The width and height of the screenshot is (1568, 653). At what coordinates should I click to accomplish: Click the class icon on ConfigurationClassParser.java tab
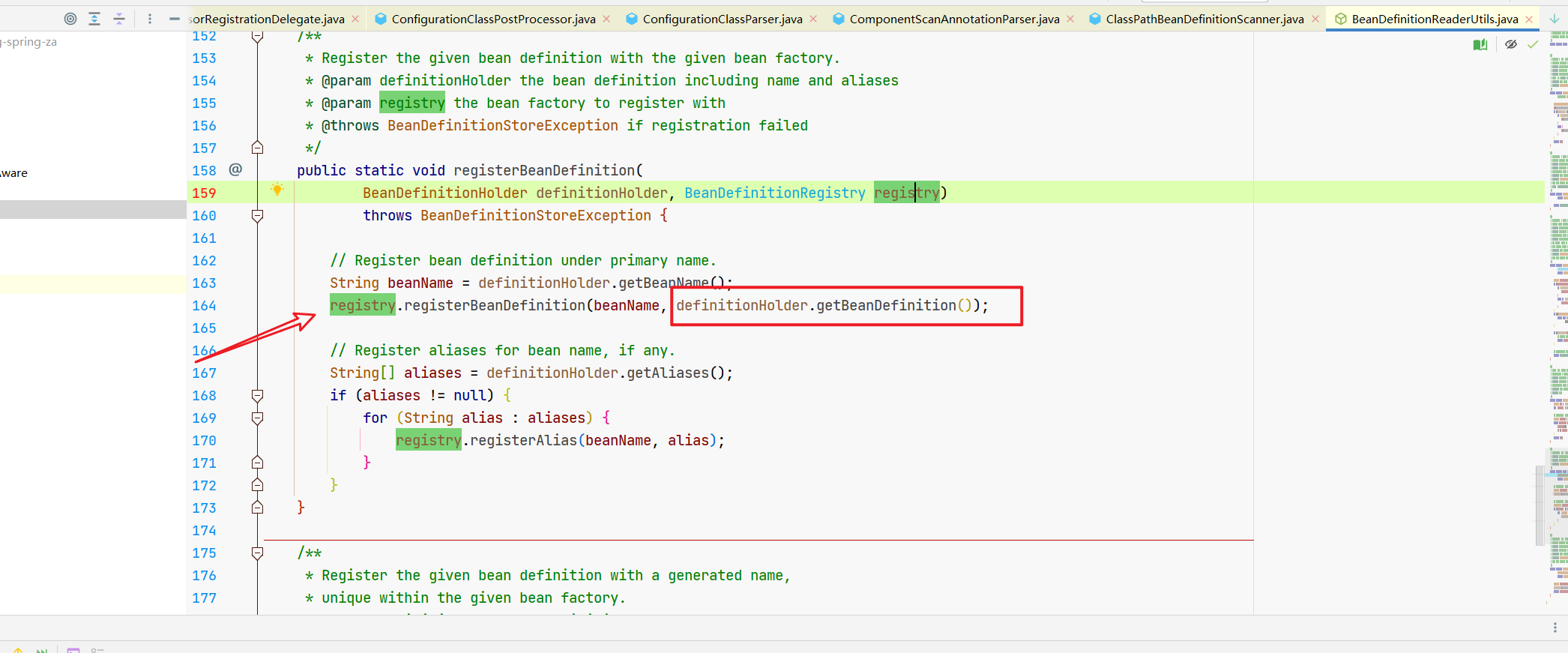632,19
